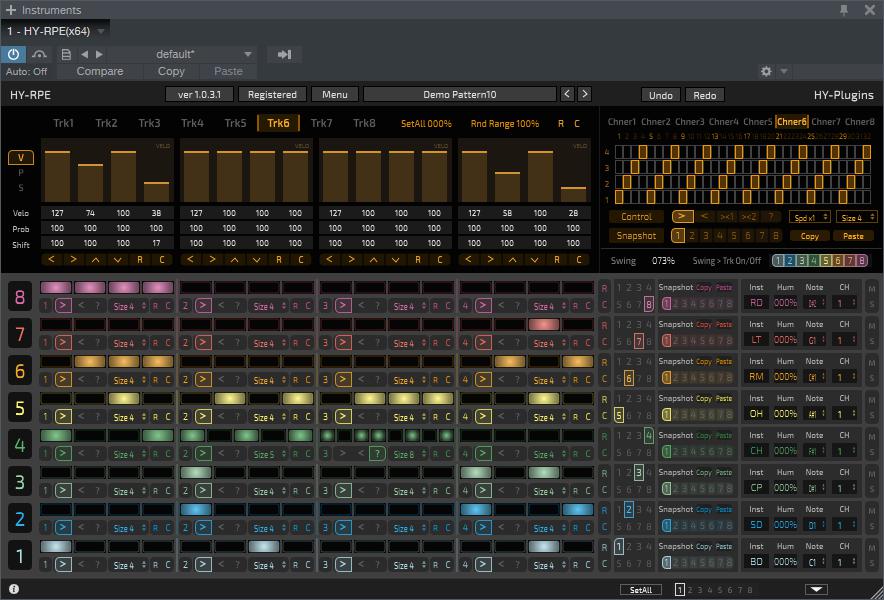The width and height of the screenshot is (884, 600).
Task: Click the Undo button
Action: (x=661, y=95)
